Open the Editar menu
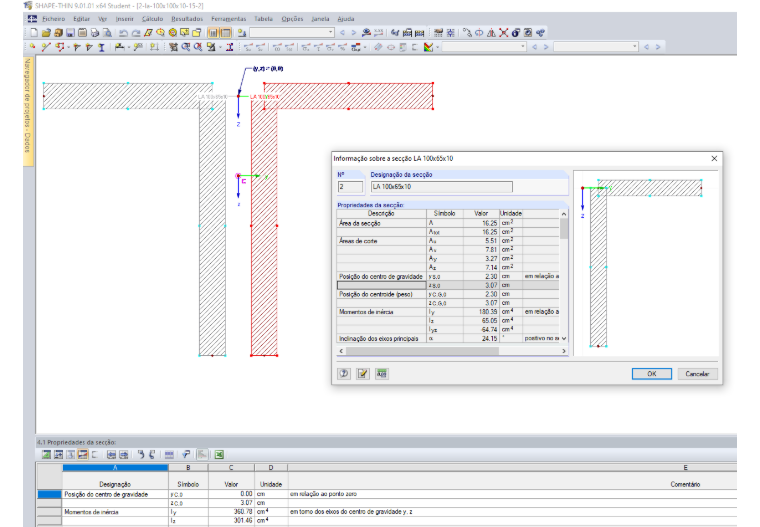Screen dimensions: 760x527 point(81,19)
